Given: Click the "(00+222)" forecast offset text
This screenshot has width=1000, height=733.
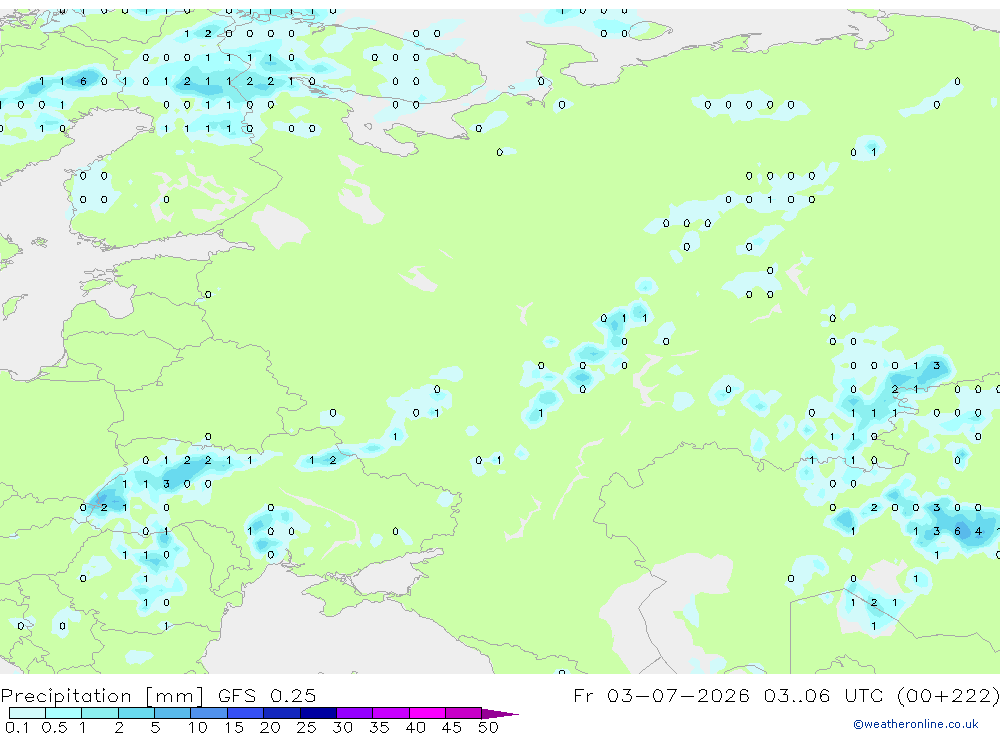Looking at the screenshot, I should pyautogui.click(x=947, y=695).
